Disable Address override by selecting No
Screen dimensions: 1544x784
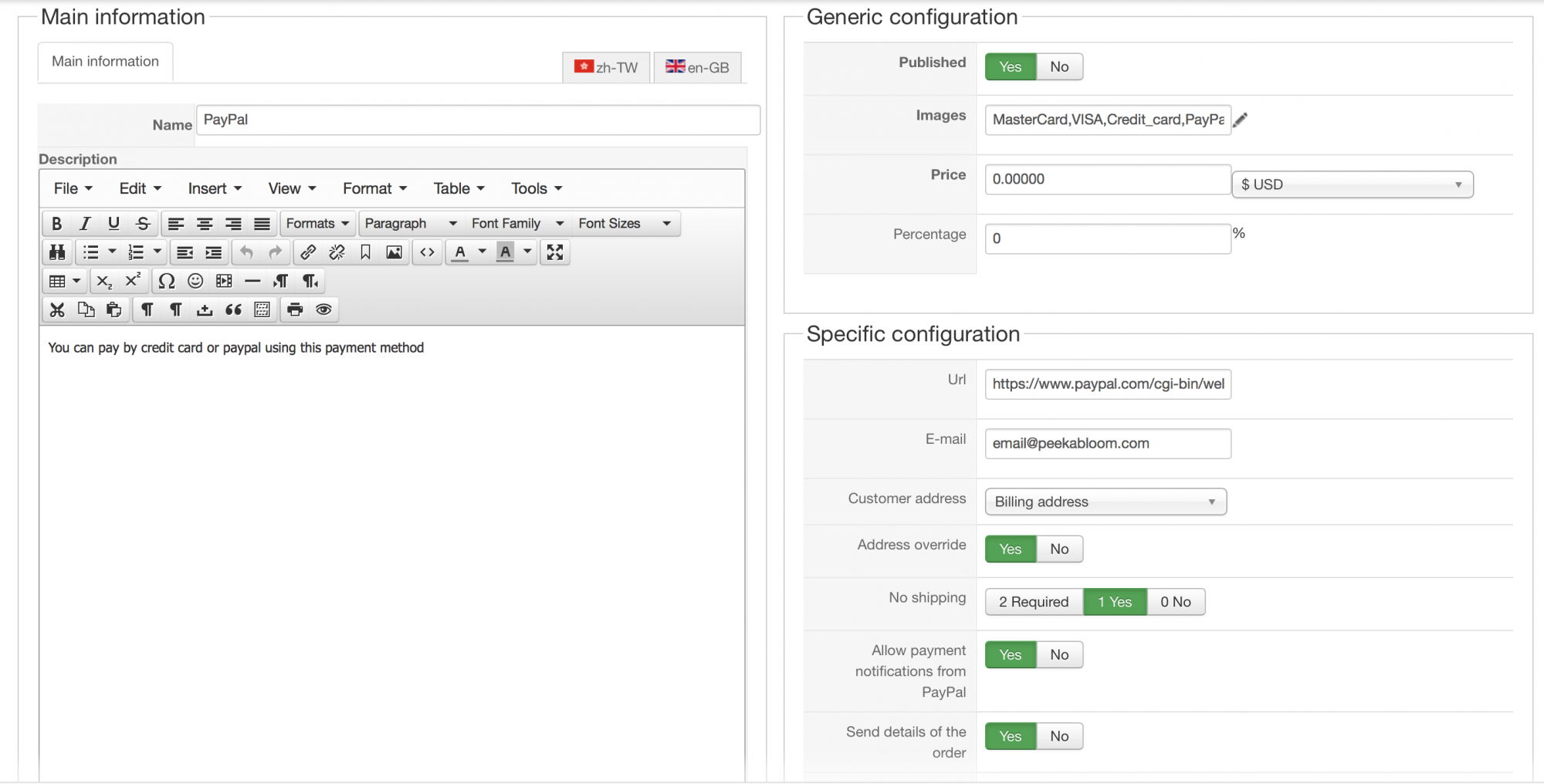pos(1059,549)
